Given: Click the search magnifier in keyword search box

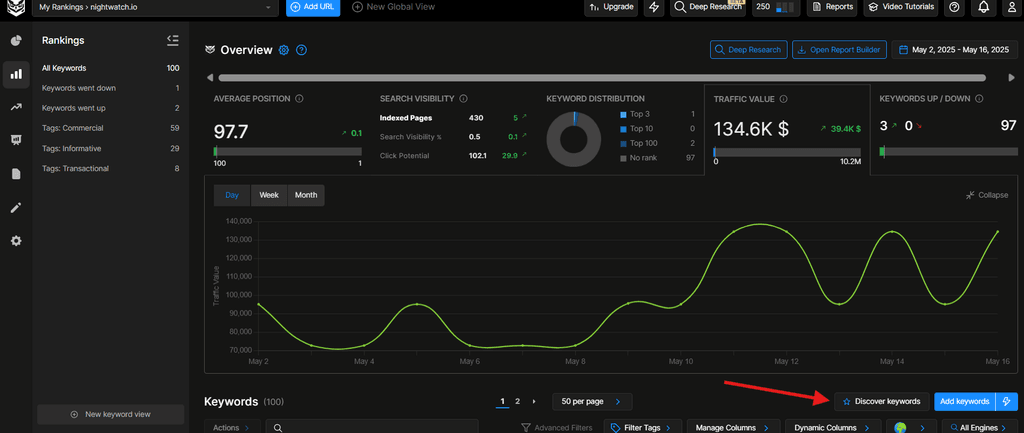Looking at the screenshot, I should point(278,428).
